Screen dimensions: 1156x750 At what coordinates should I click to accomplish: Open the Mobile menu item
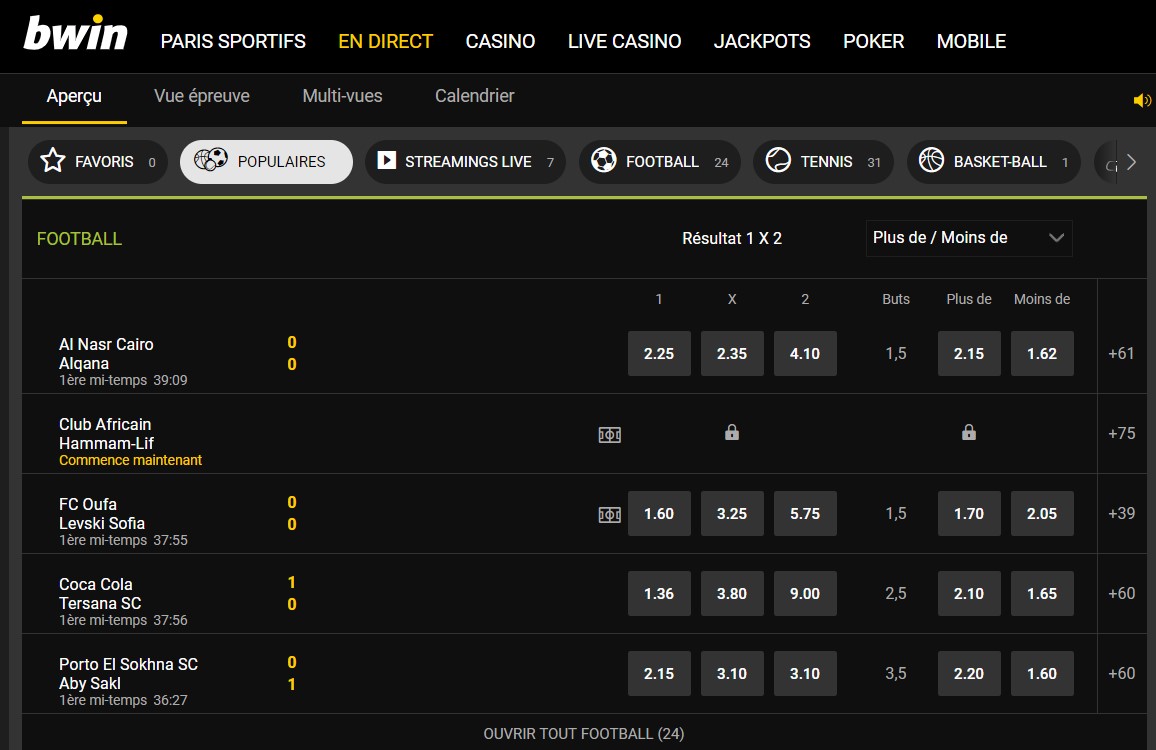[x=971, y=41]
